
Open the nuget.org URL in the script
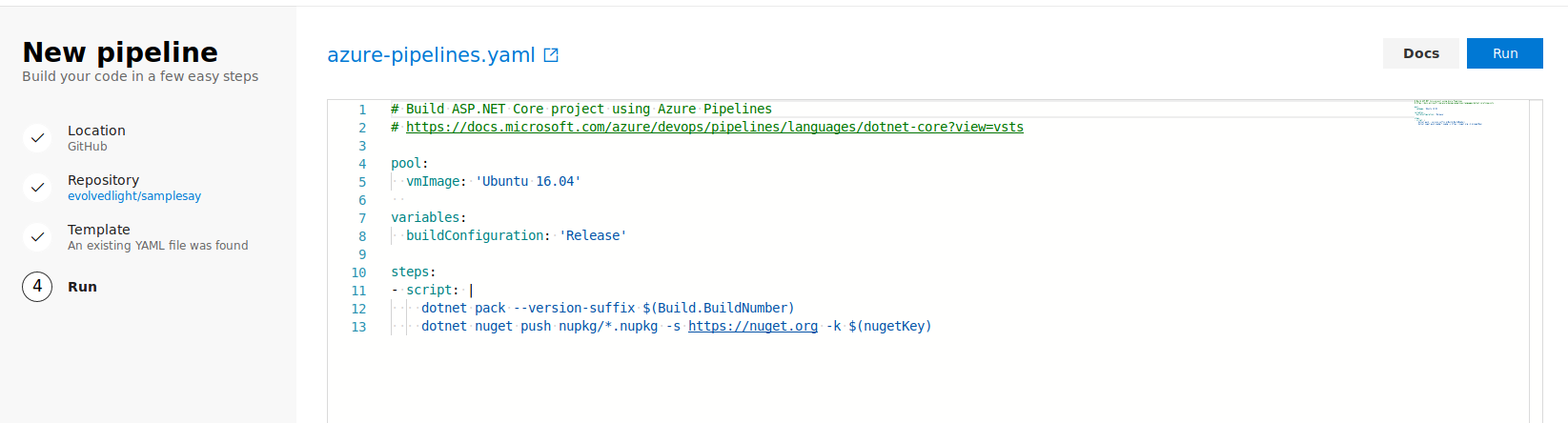(x=752, y=326)
